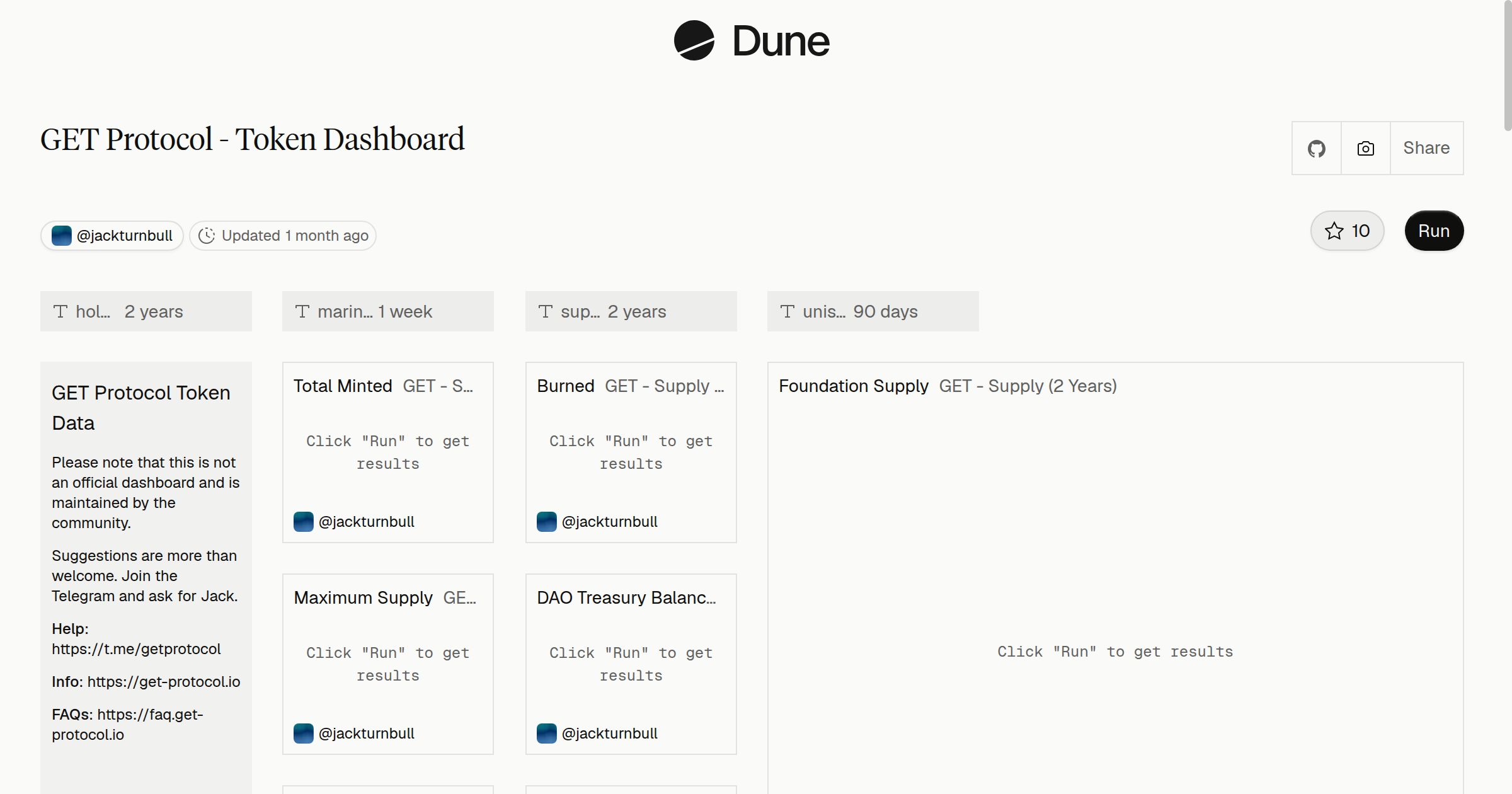Viewport: 1512px width, 794px height.
Task: Click the https://get-protocol.io info link
Action: [x=164, y=682]
